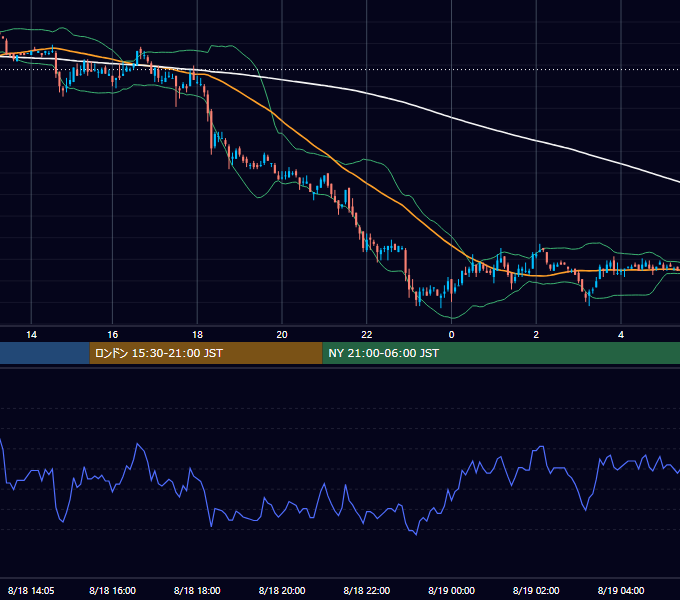Click the 20 hour axis label
The height and width of the screenshot is (600, 680).
282,335
